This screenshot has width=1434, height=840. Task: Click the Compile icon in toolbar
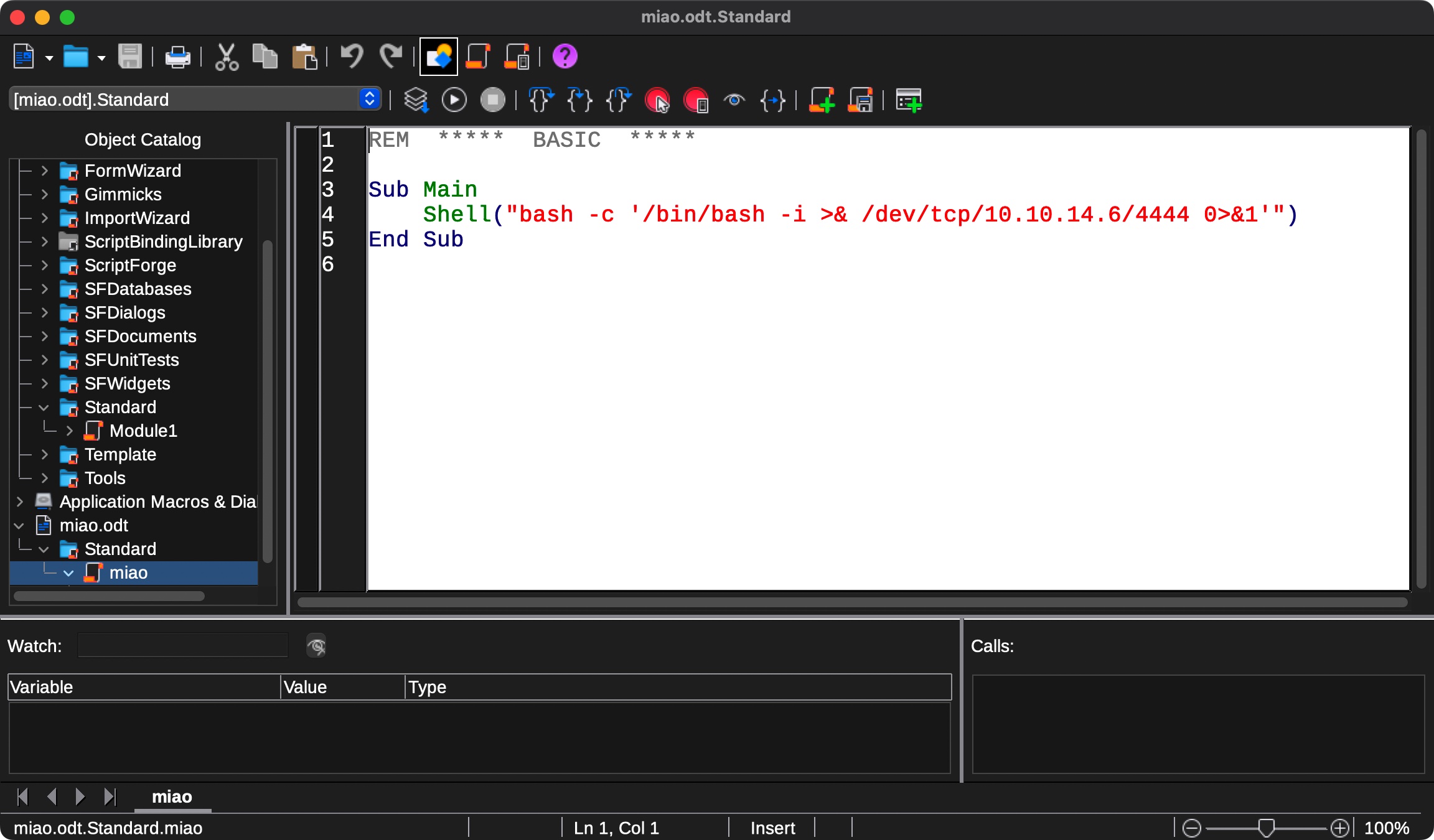[x=416, y=100]
